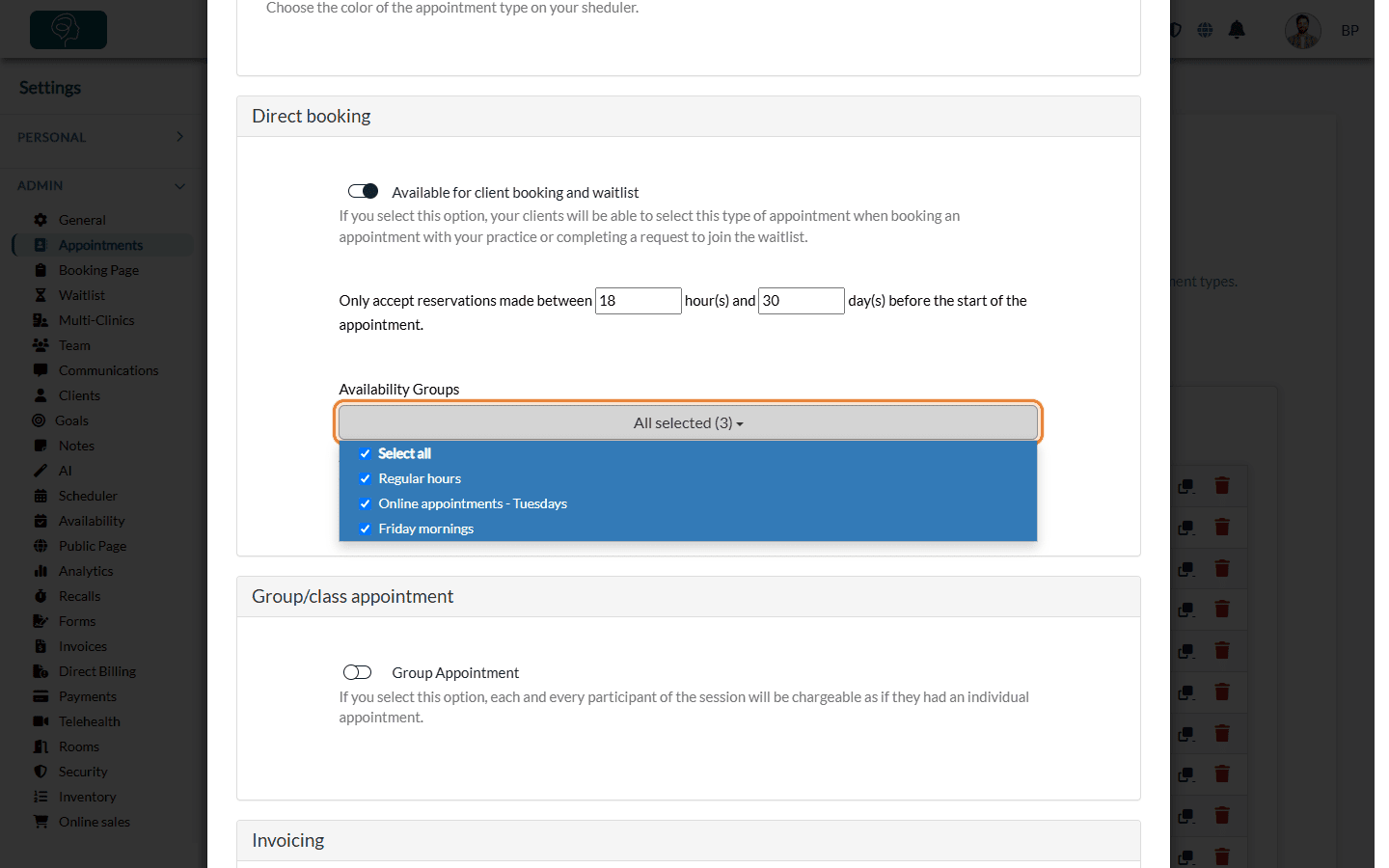Click the Telehealth video camera icon
The height and width of the screenshot is (868, 1389).
(41, 721)
